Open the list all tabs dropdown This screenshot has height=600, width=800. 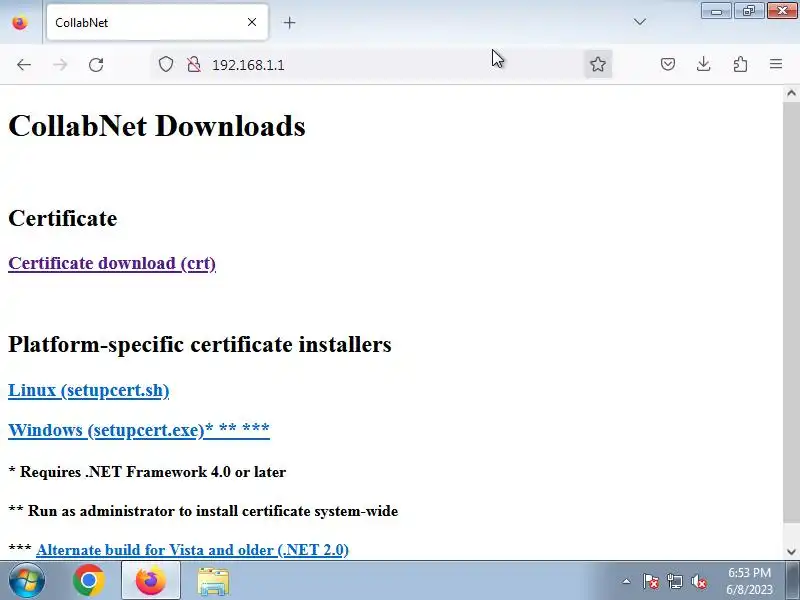pyautogui.click(x=640, y=22)
